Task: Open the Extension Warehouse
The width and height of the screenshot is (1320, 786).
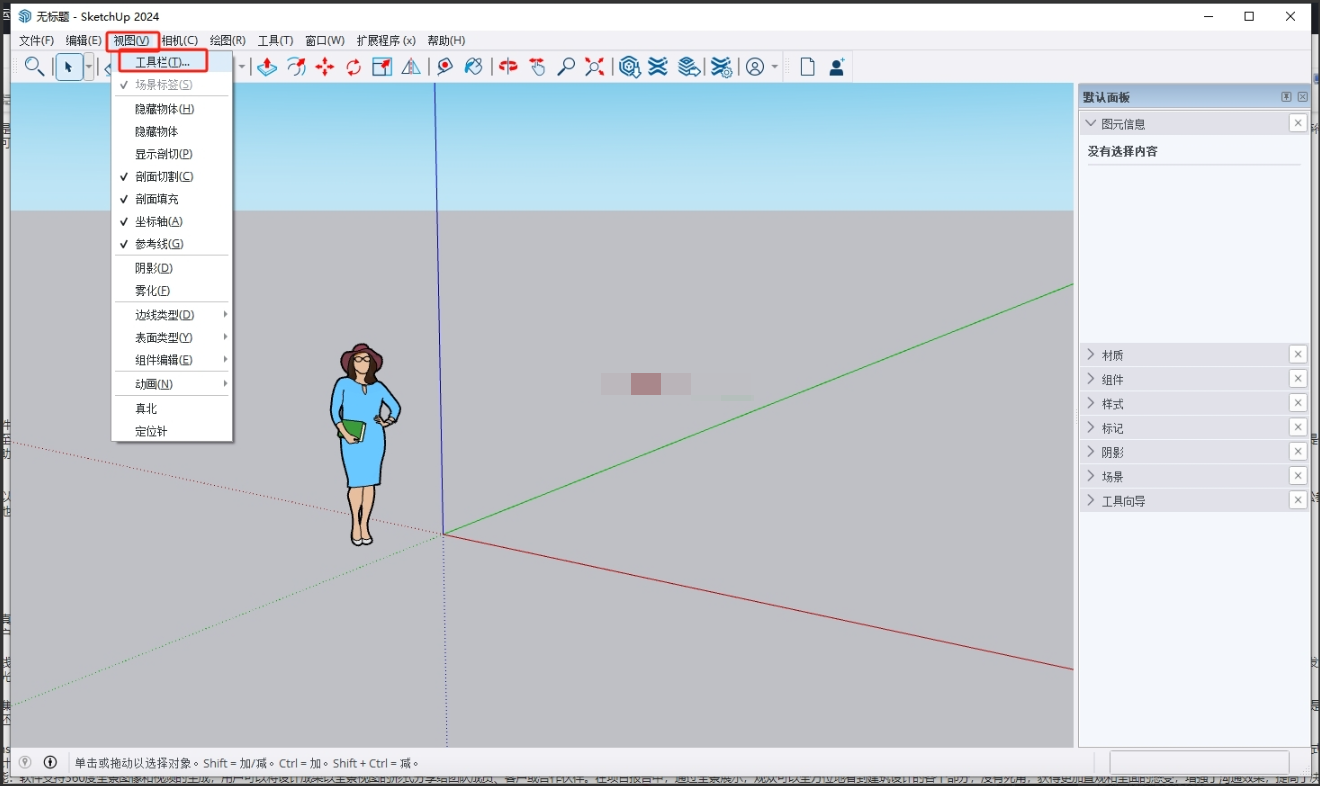Action: [658, 67]
